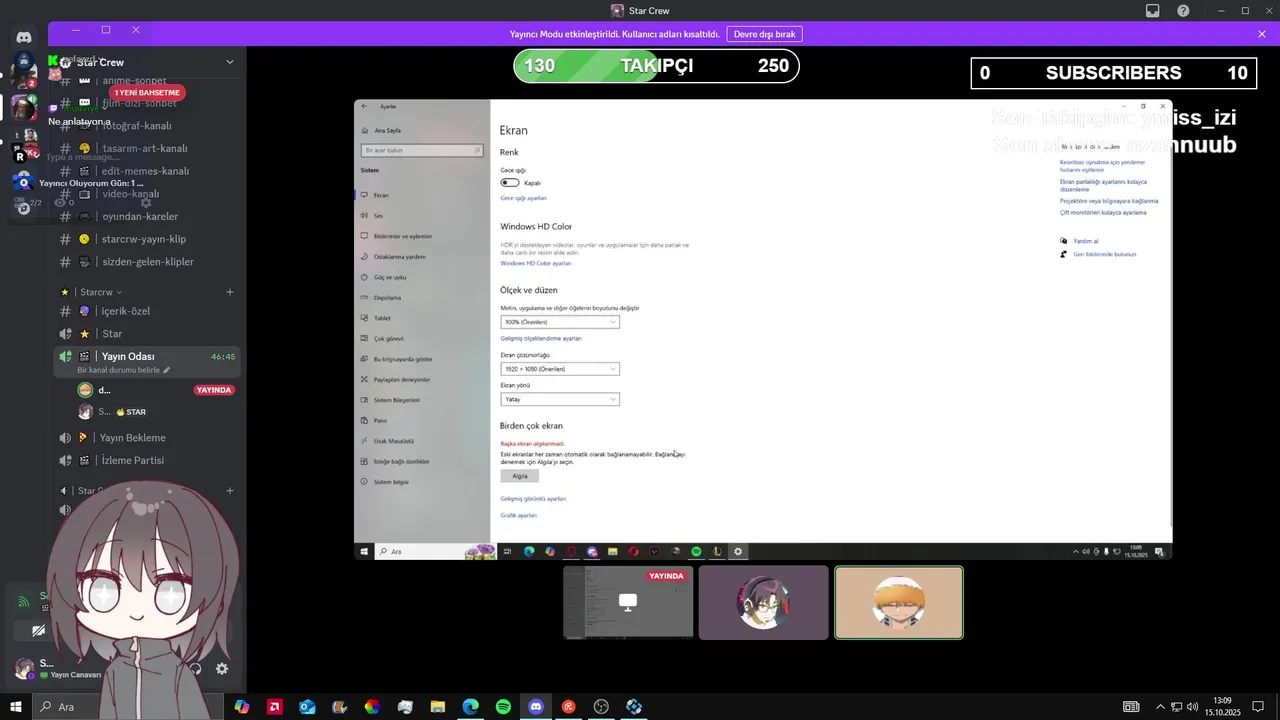Click the Algıla detect button

[520, 476]
